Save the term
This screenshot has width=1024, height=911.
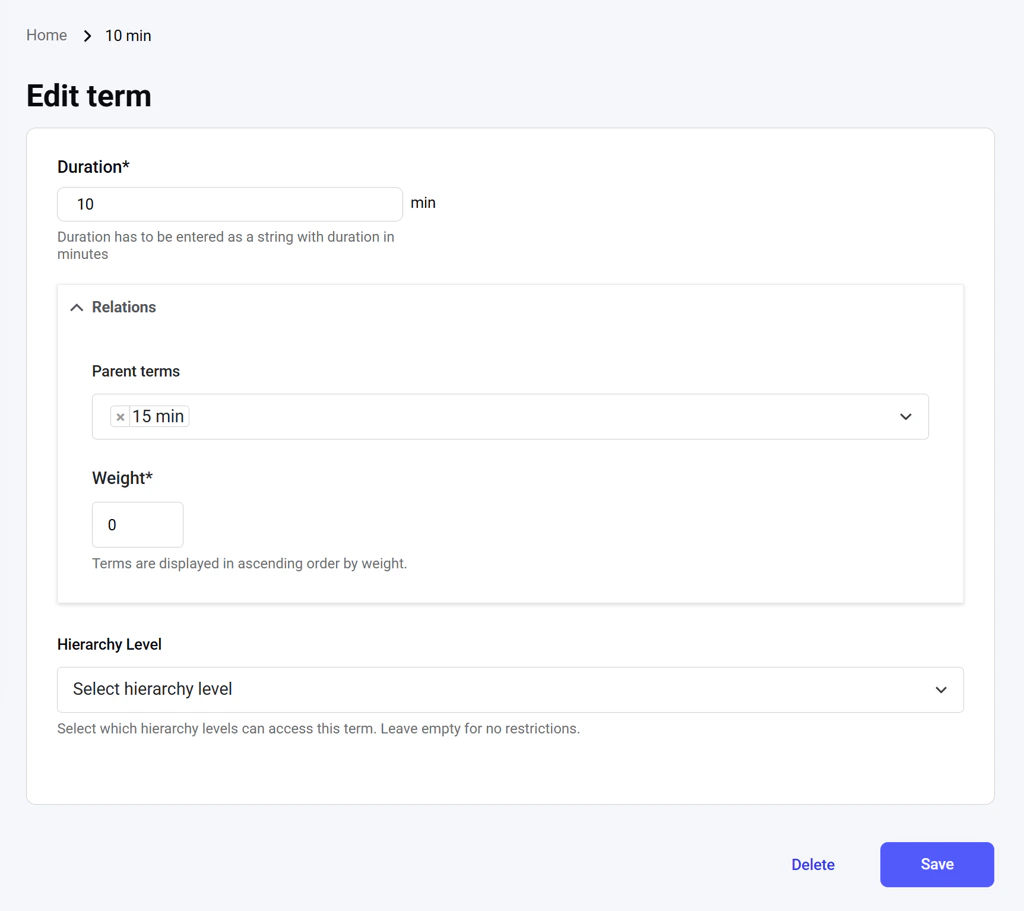click(x=936, y=865)
